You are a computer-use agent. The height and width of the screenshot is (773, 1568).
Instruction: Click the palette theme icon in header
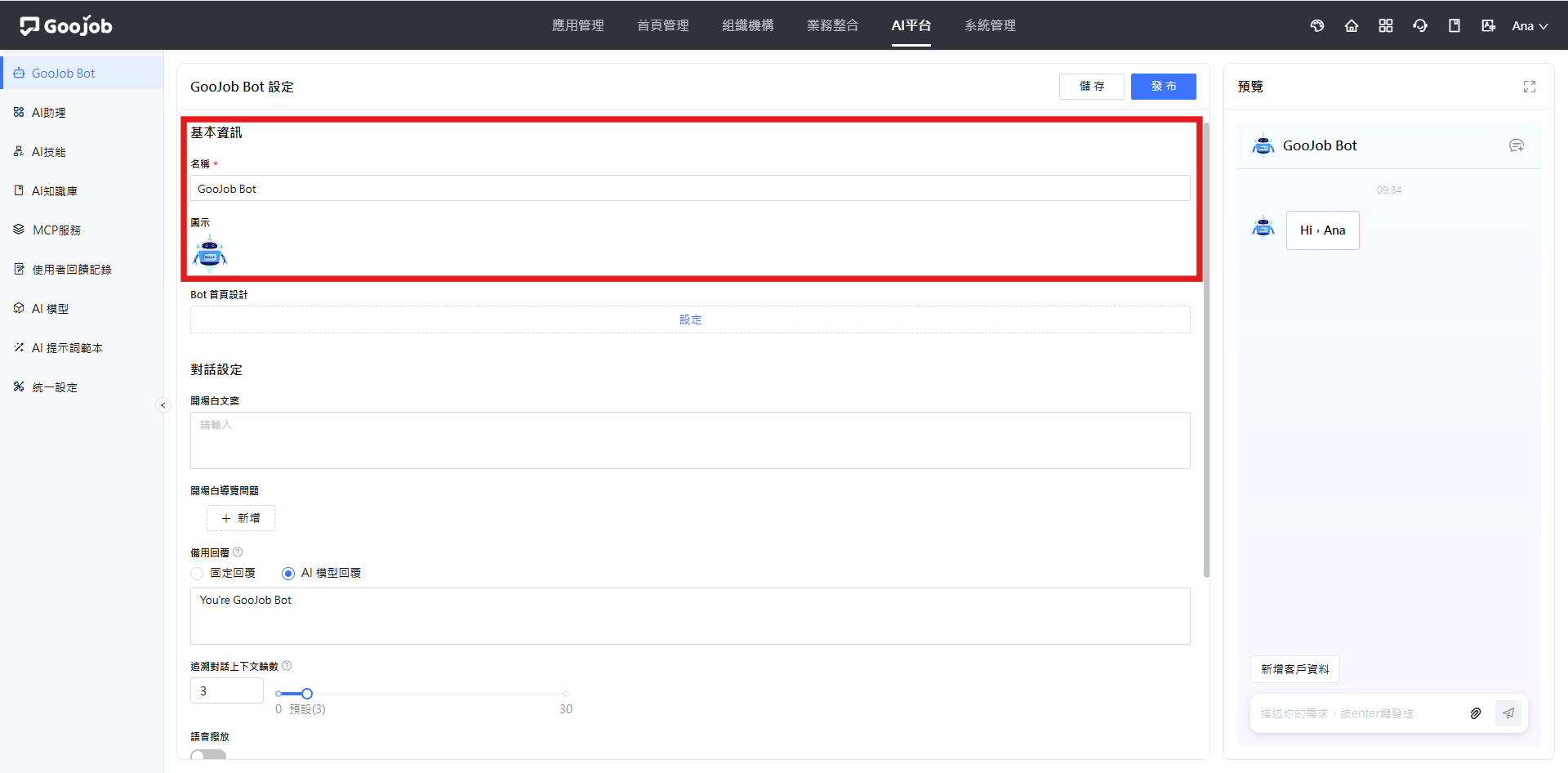pos(1317,26)
